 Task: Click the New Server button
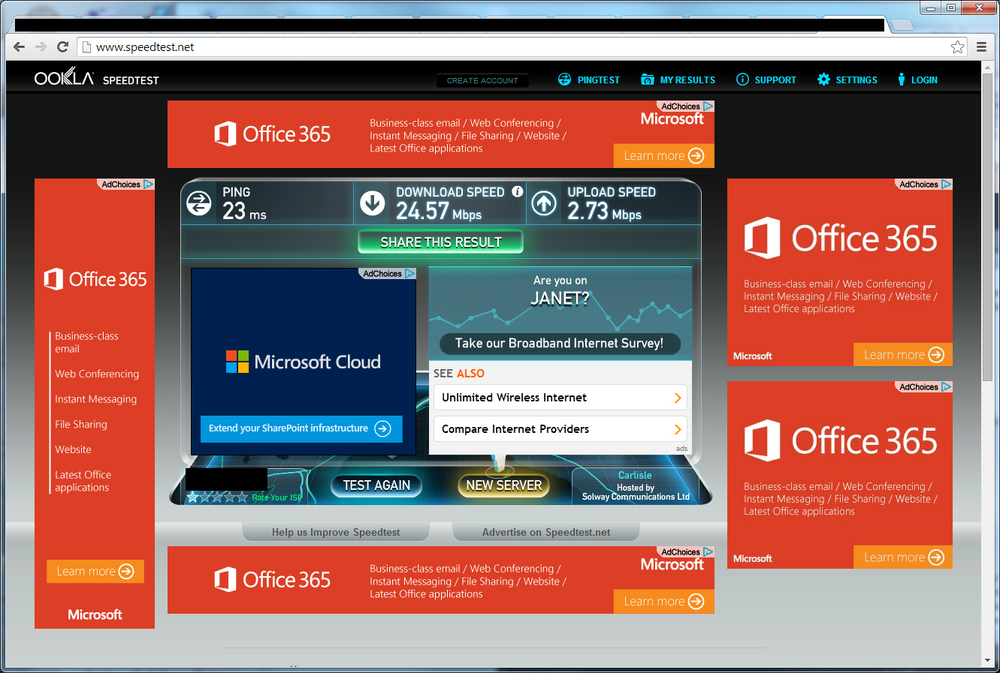click(504, 485)
